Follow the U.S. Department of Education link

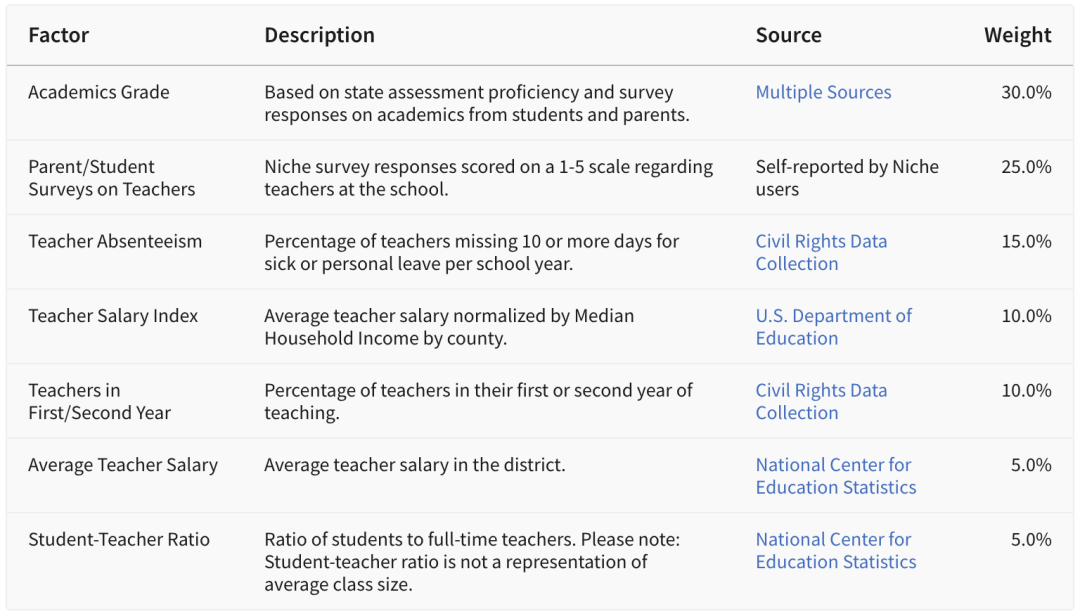click(833, 327)
